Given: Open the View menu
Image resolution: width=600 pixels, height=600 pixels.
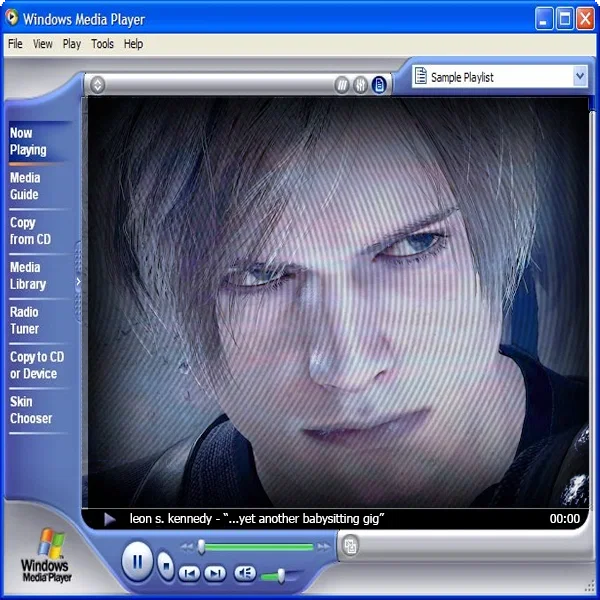Looking at the screenshot, I should click(x=42, y=44).
